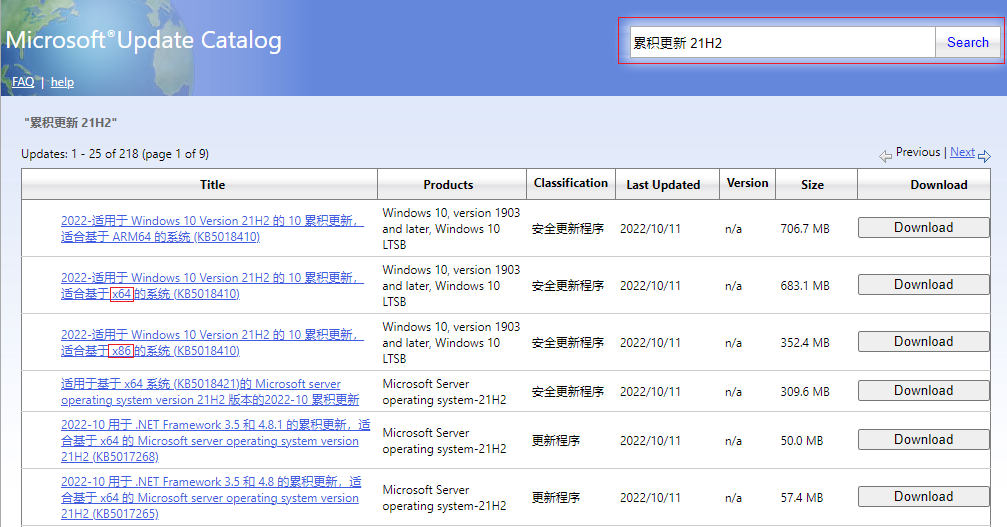Click the 57.4 MB size cell

(x=801, y=497)
